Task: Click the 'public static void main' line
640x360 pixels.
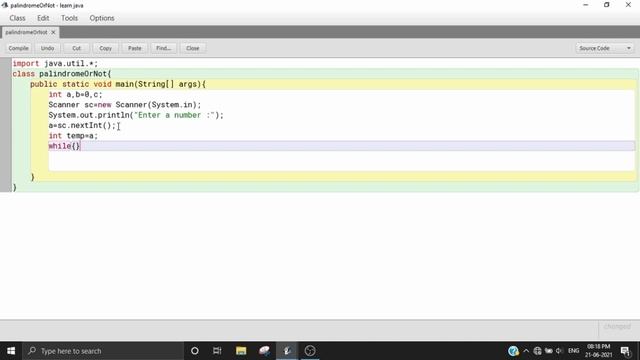Action: [118, 84]
